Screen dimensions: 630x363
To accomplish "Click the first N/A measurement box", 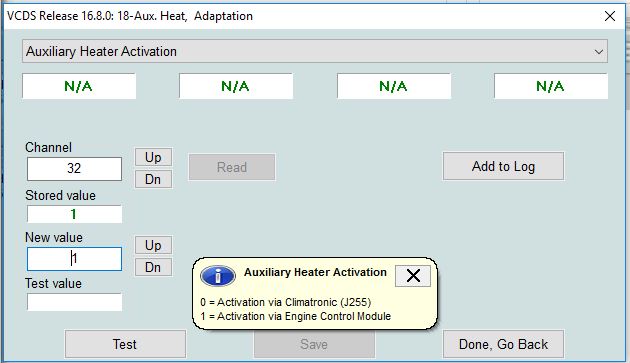I will point(79,86).
